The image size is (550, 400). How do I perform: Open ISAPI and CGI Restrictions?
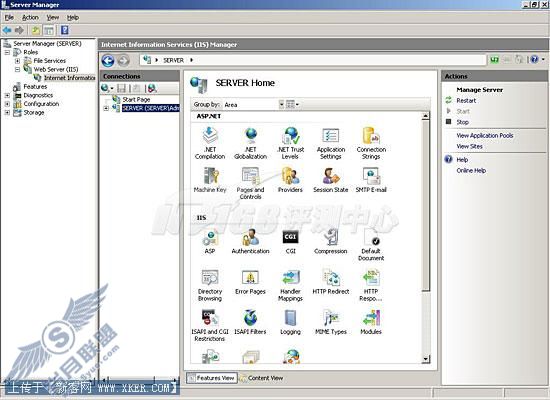pyautogui.click(x=210, y=326)
